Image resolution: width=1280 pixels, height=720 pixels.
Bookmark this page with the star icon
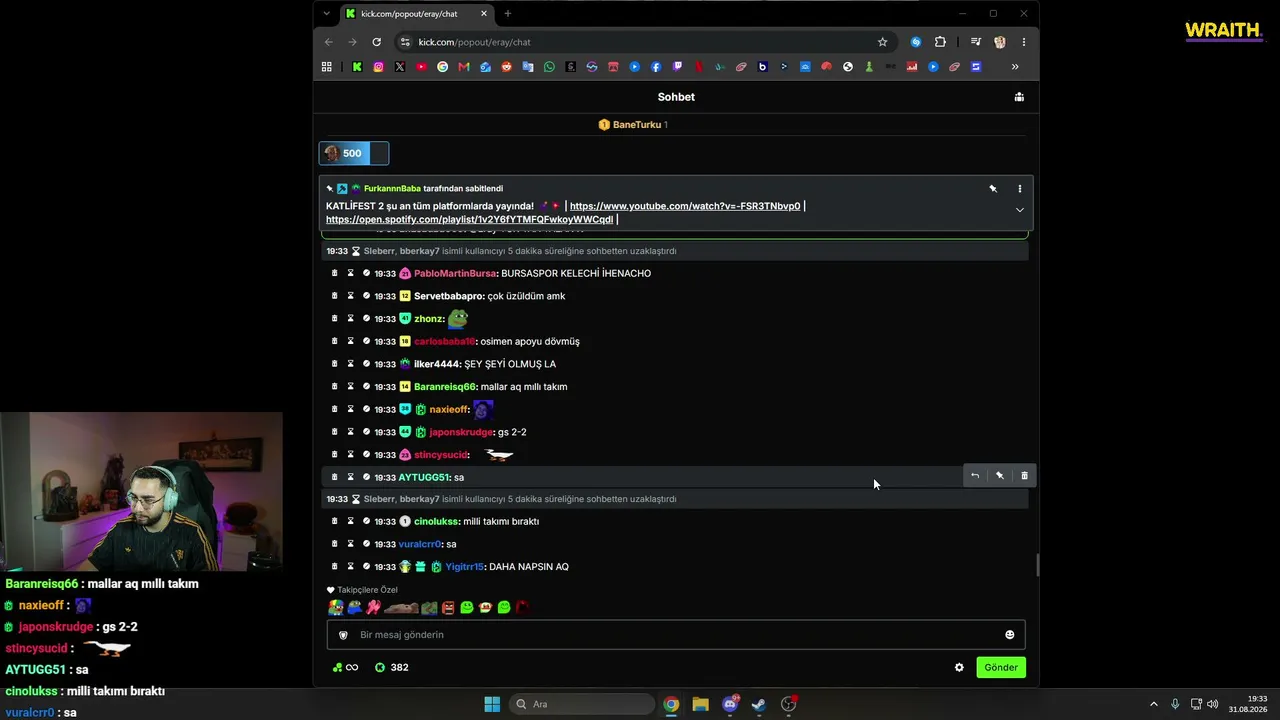(x=882, y=42)
